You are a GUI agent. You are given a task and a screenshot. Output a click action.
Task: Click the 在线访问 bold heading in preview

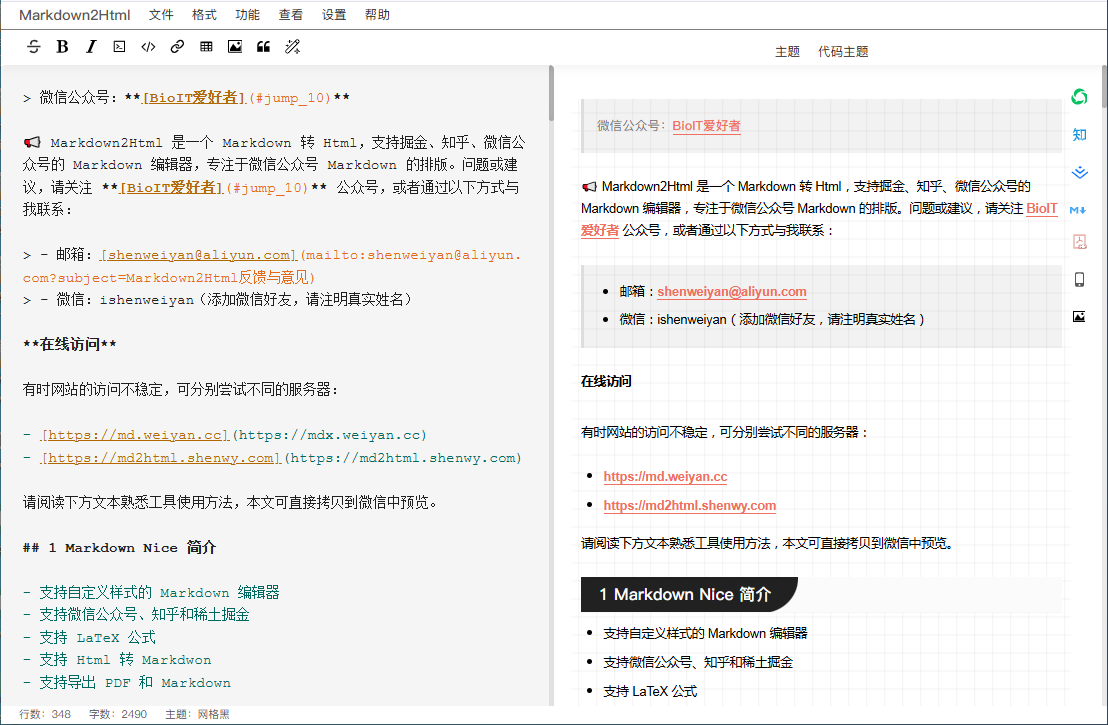606,381
